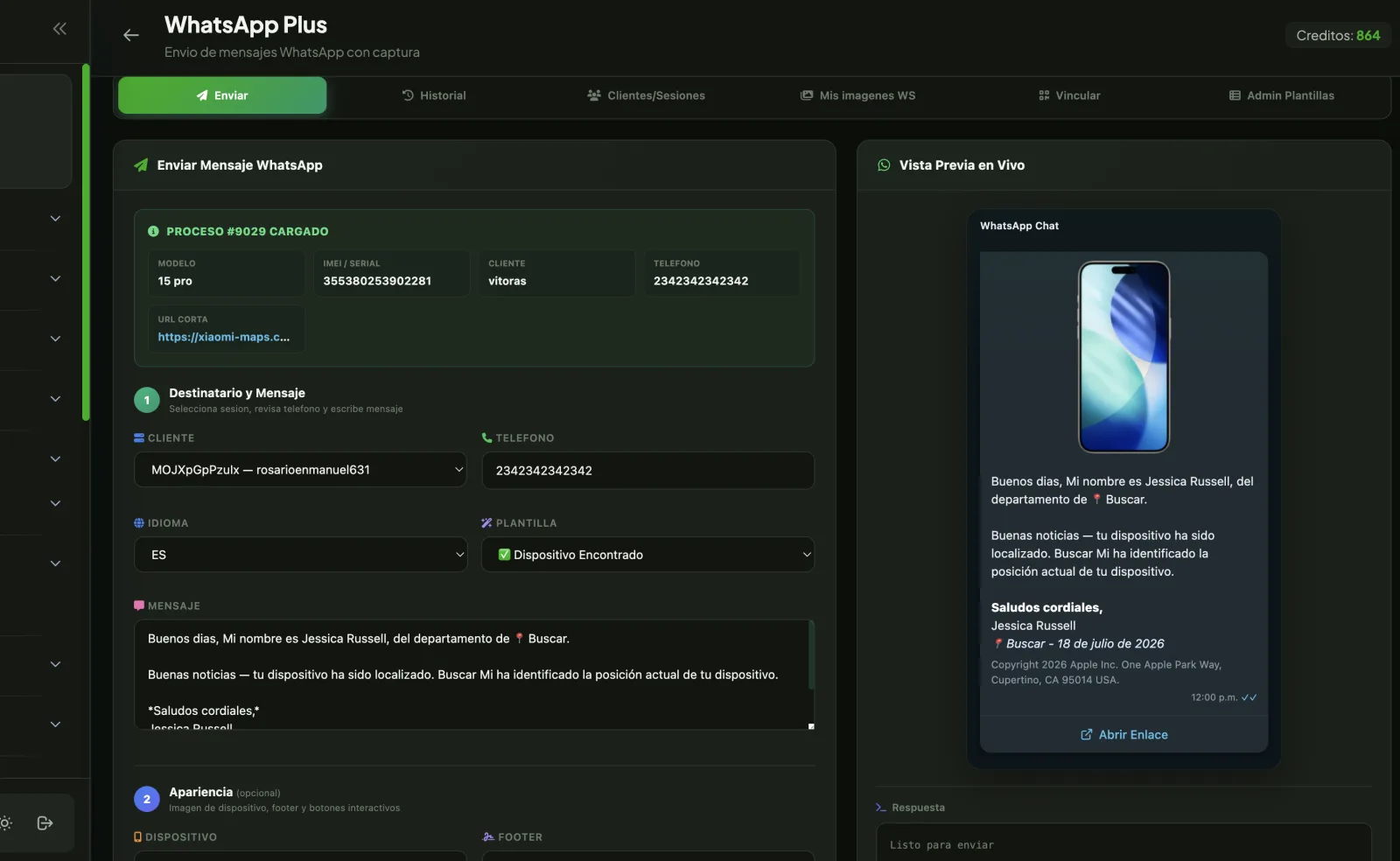Click the terminal icon beside Respuesta
The image size is (1400, 861).
tap(881, 808)
